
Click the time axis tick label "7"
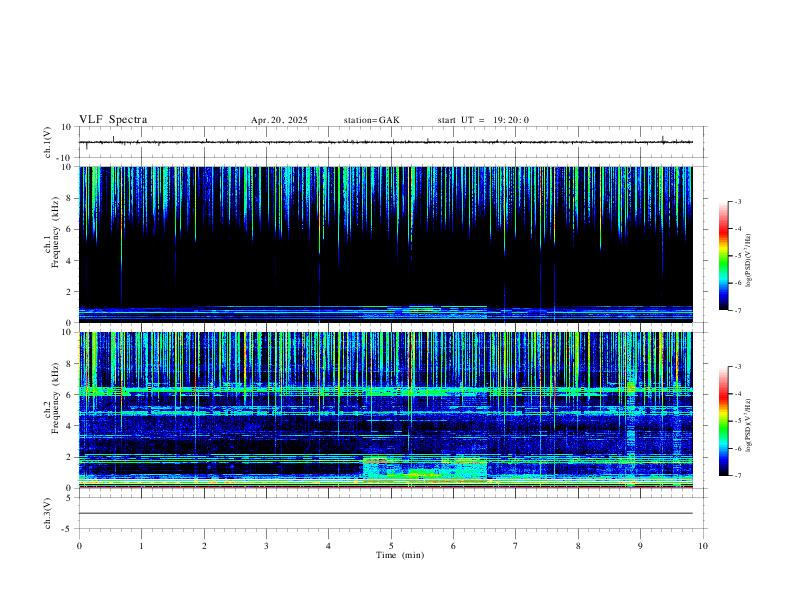point(516,546)
